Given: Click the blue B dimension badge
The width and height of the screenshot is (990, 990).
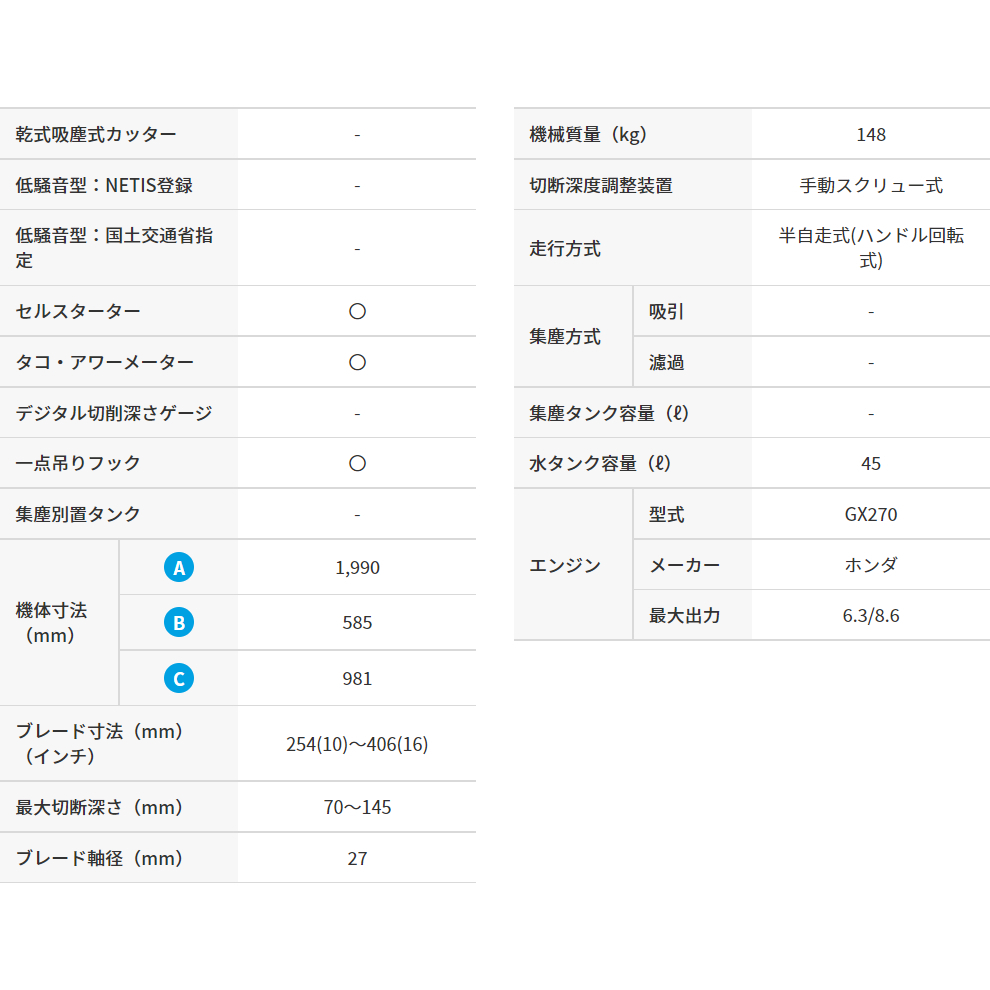Looking at the screenshot, I should [x=179, y=623].
